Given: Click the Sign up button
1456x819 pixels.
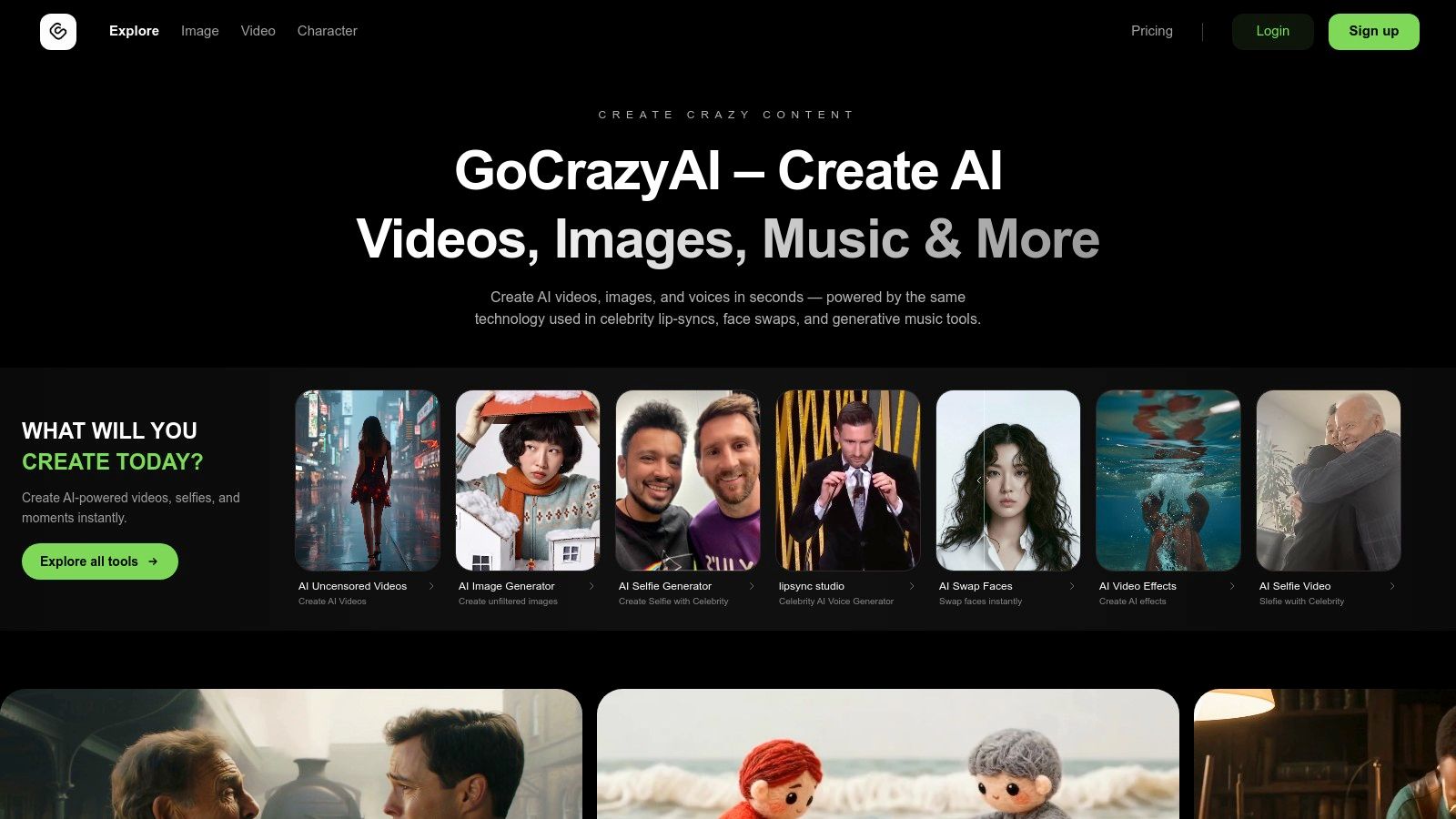Looking at the screenshot, I should [1374, 31].
